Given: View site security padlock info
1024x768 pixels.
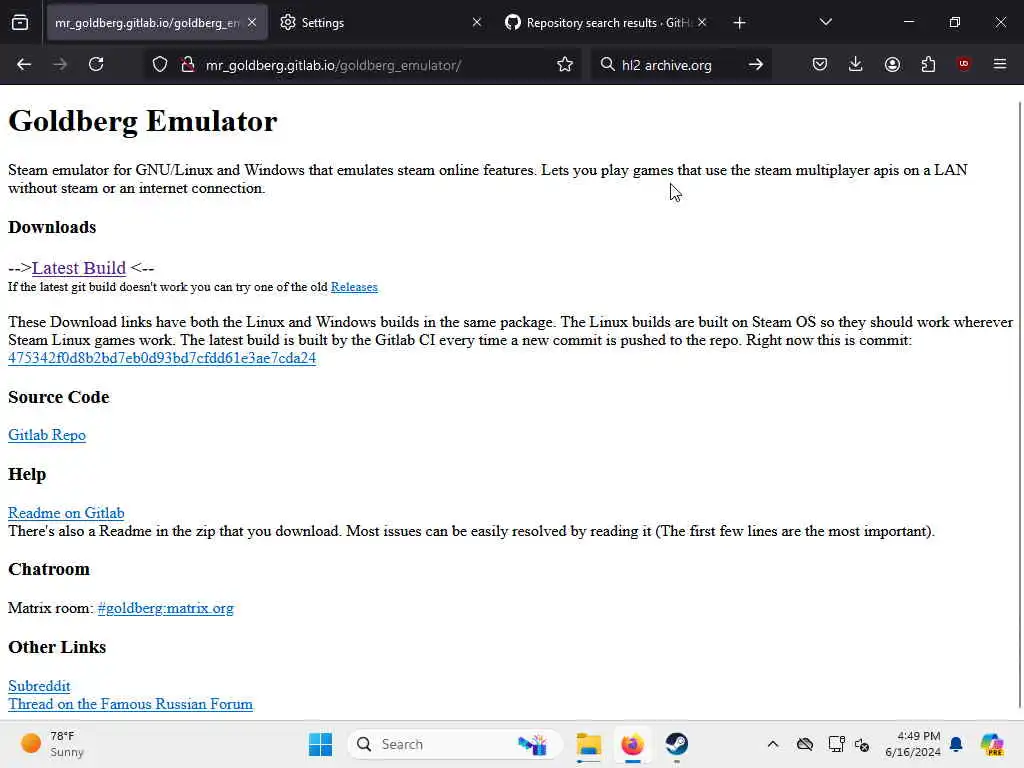Looking at the screenshot, I should click(x=188, y=65).
